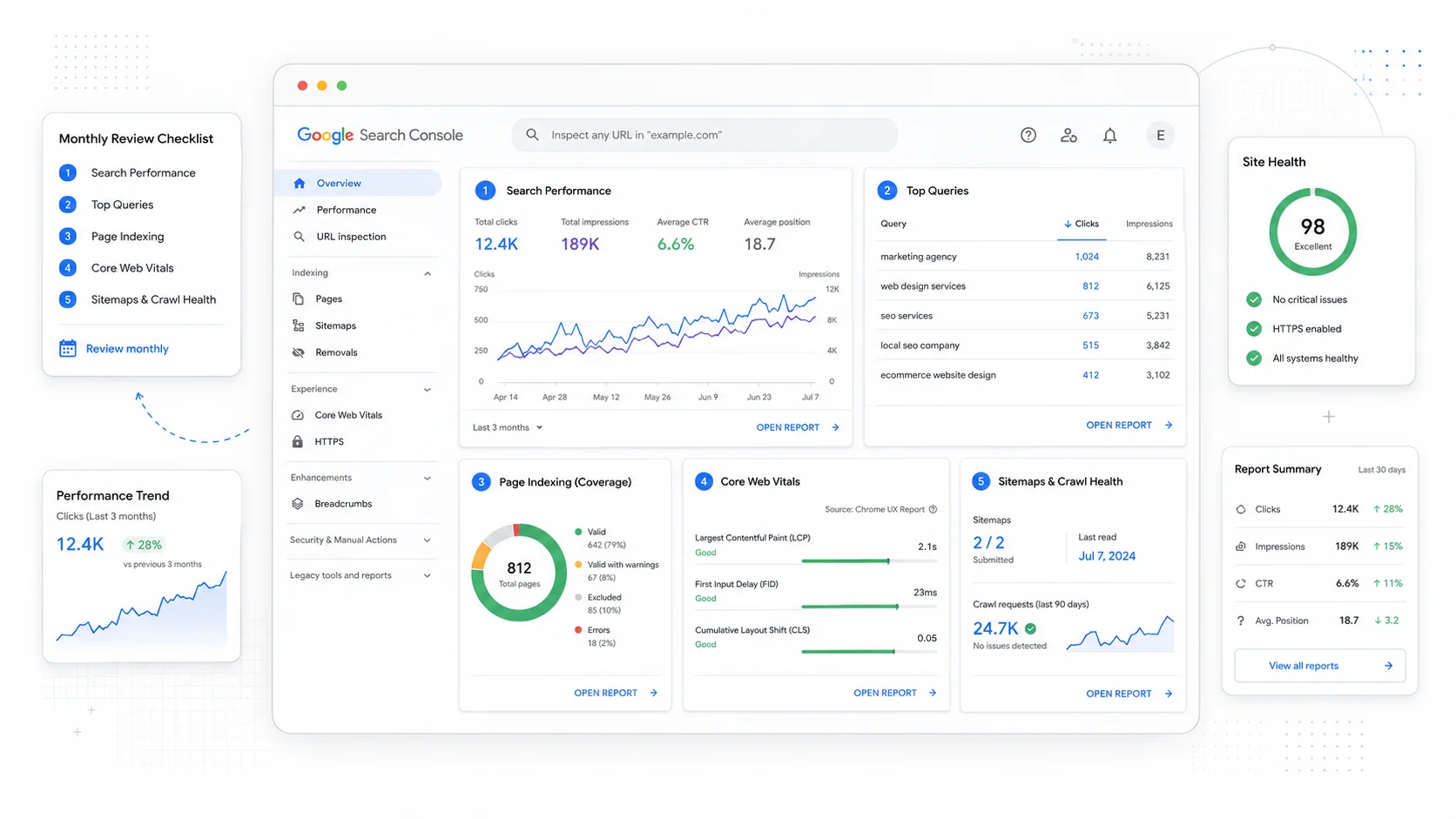This screenshot has width=1456, height=819.
Task: Expand the Enhancements sidebar section
Action: (x=428, y=478)
